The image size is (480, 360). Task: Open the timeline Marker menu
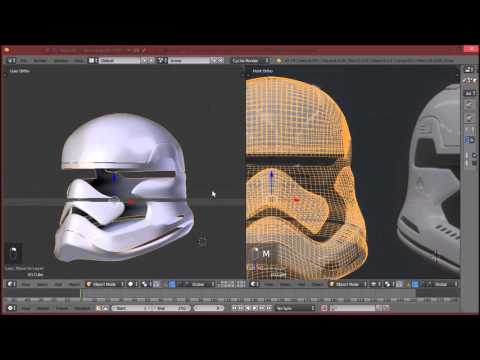tap(43, 308)
